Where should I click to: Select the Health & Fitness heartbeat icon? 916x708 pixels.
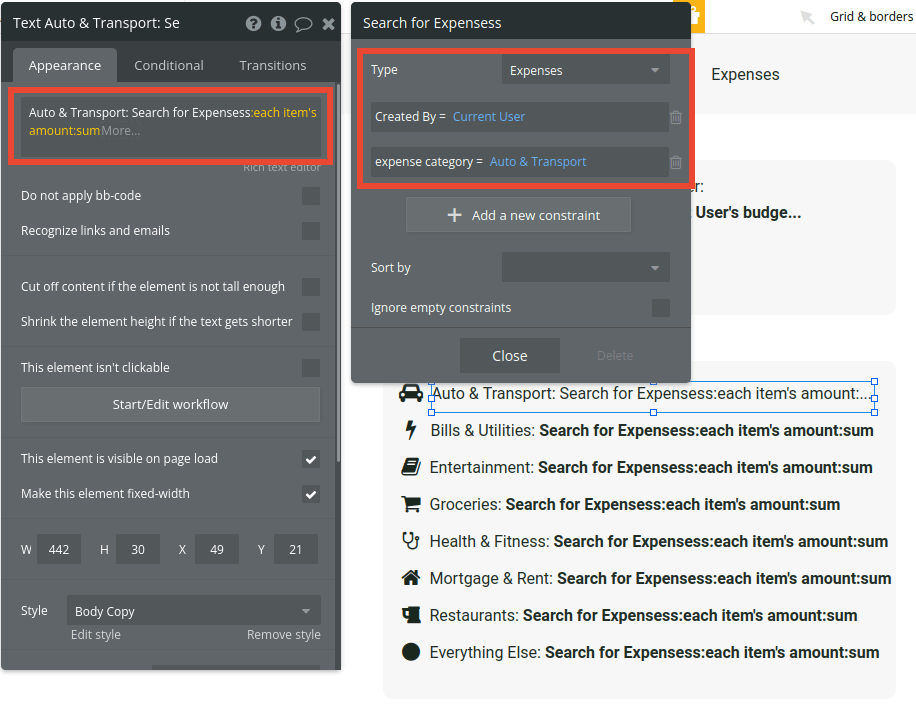pyautogui.click(x=411, y=541)
